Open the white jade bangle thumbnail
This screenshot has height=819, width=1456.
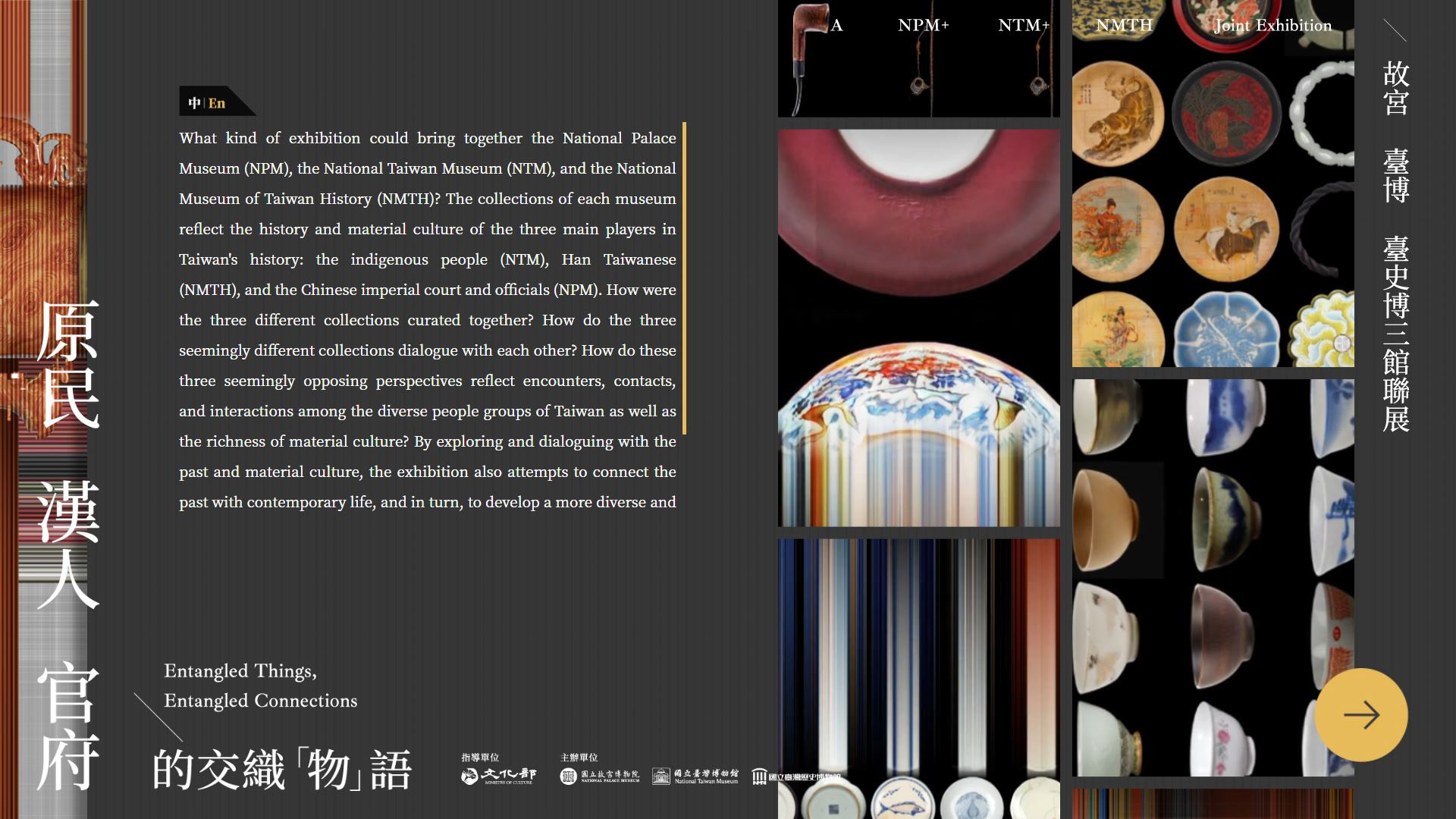pos(1323,114)
